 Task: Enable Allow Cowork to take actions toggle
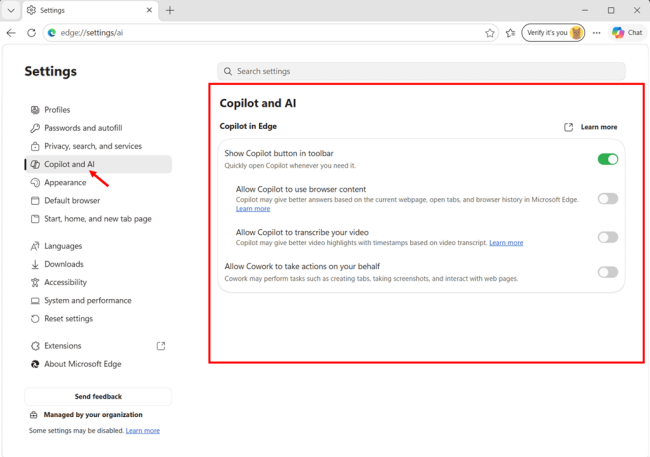coord(608,272)
